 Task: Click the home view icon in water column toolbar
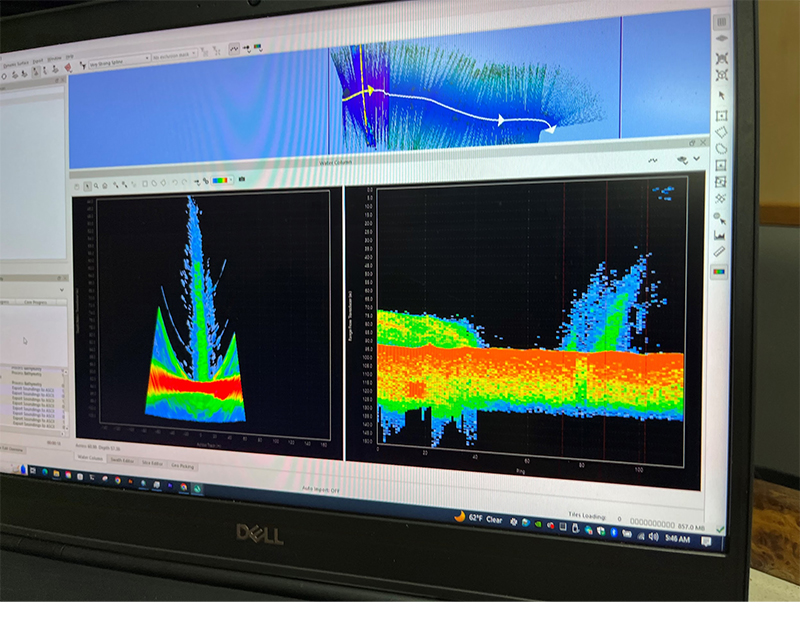coord(105,185)
